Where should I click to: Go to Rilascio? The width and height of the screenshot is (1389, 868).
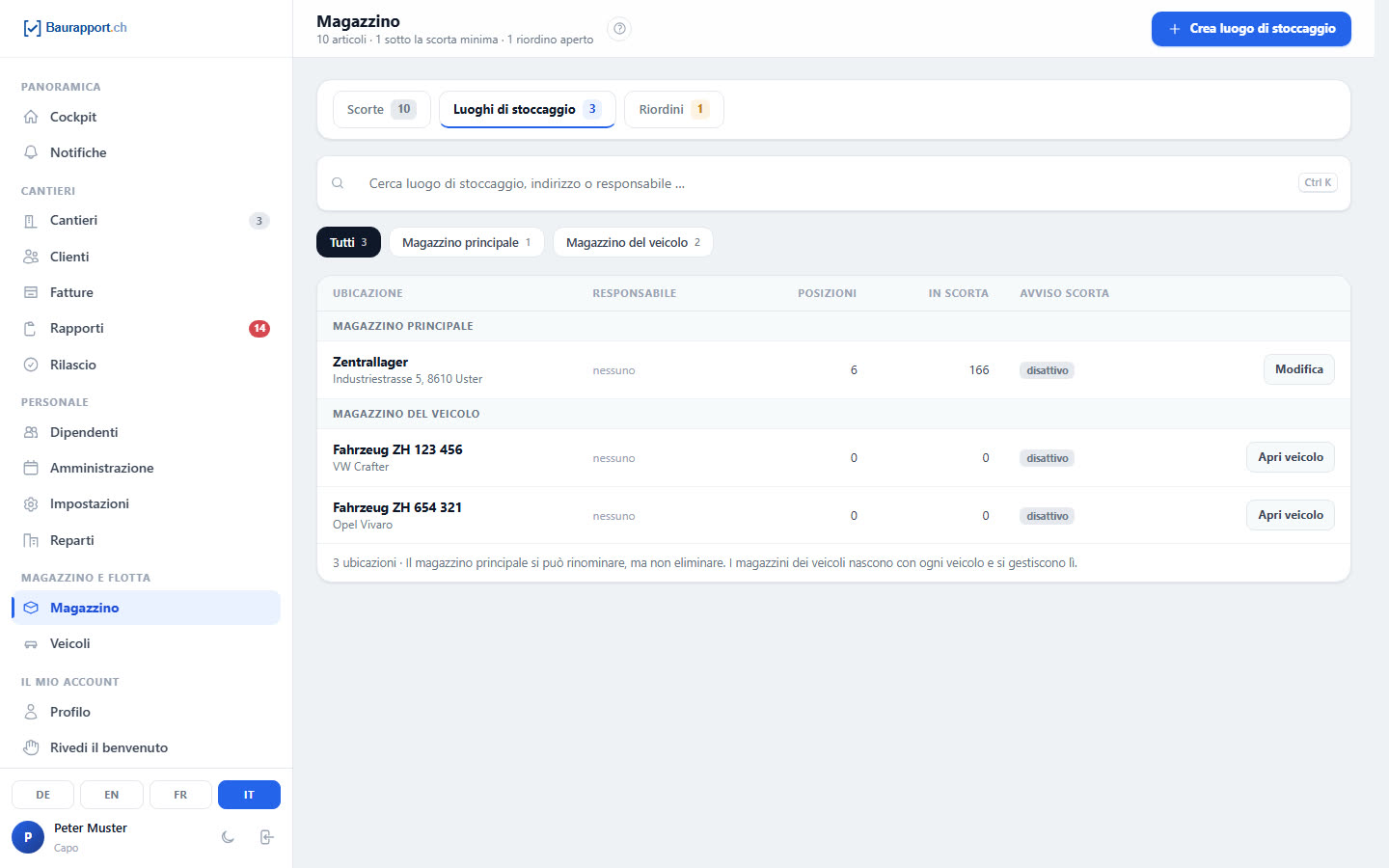pos(146,365)
